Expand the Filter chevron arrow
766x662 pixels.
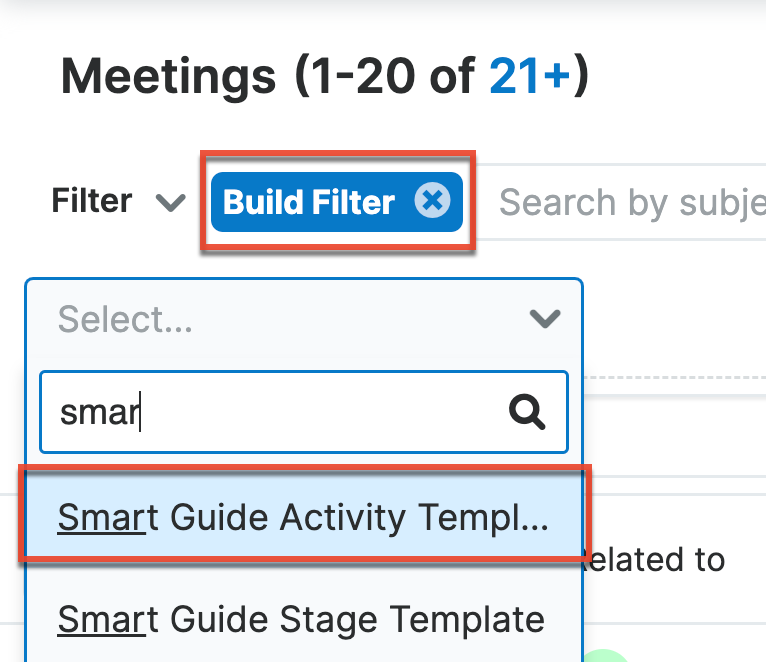(x=171, y=203)
